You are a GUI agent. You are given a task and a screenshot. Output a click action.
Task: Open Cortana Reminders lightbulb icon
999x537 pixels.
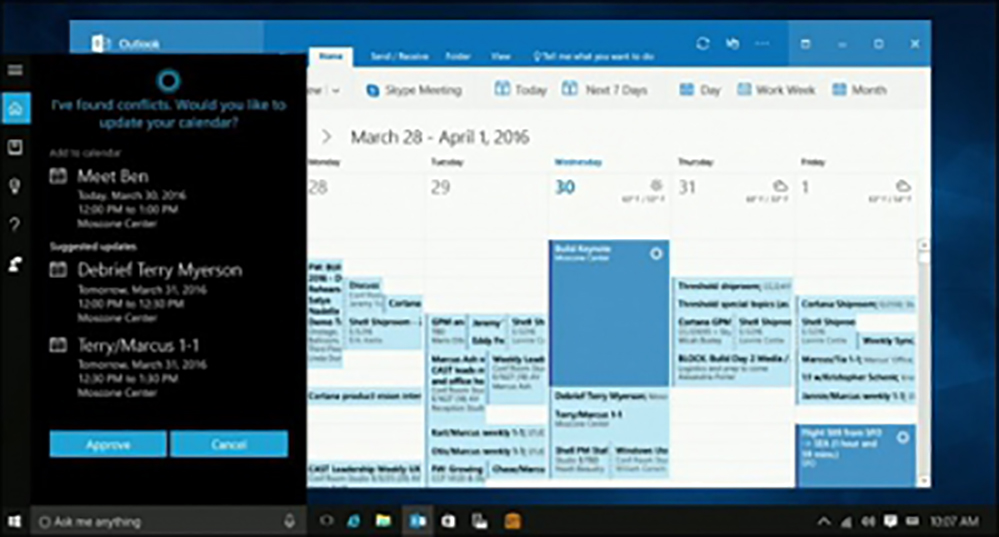15,186
